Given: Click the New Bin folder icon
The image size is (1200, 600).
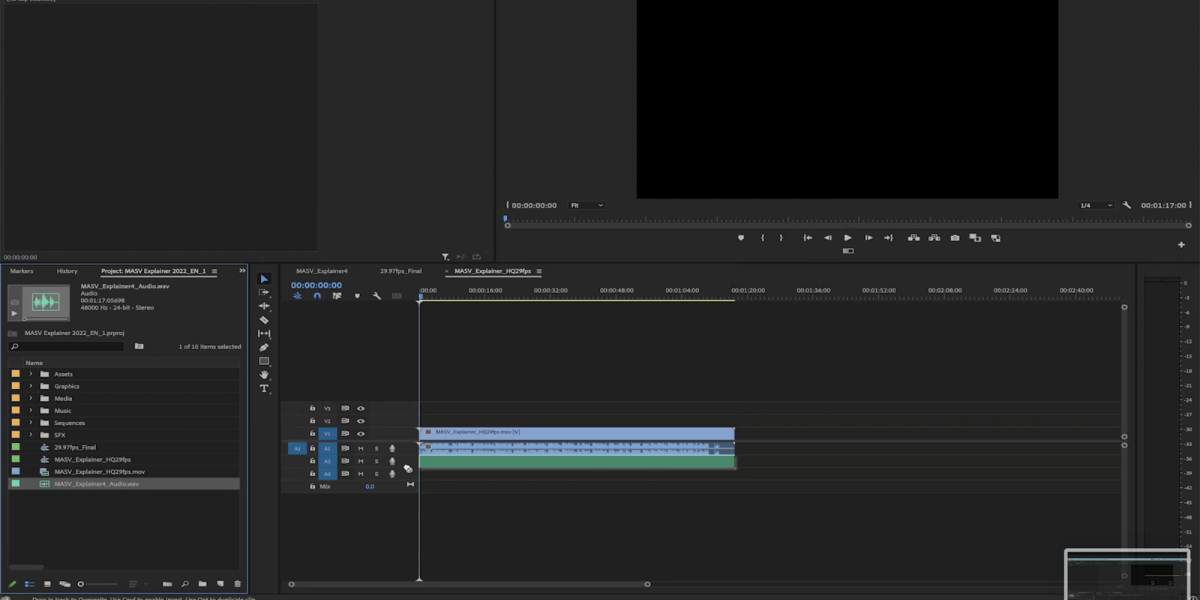Looking at the screenshot, I should [202, 584].
